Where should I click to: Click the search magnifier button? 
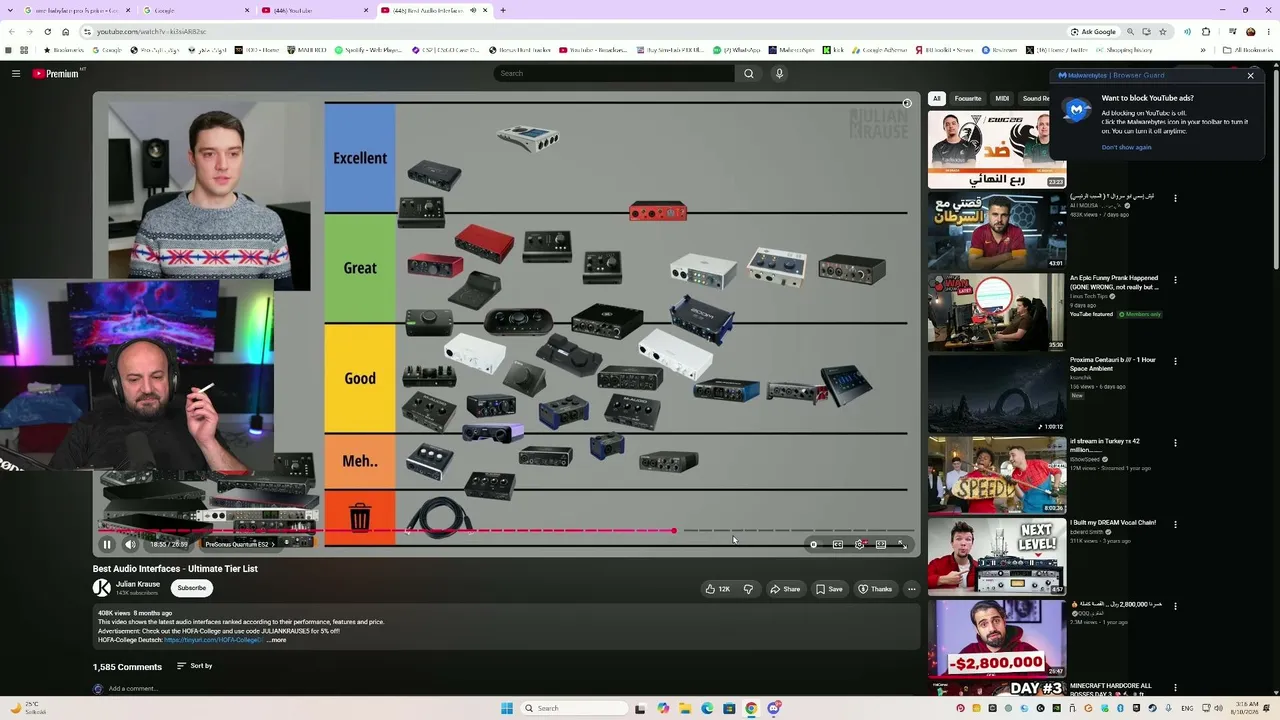click(x=748, y=73)
